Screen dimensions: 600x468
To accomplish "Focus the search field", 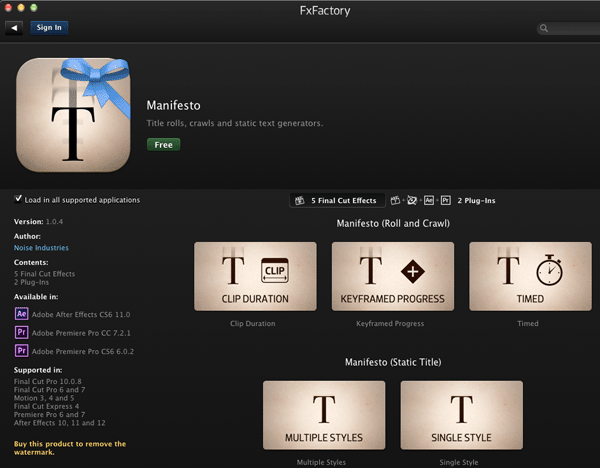I will click(570, 28).
